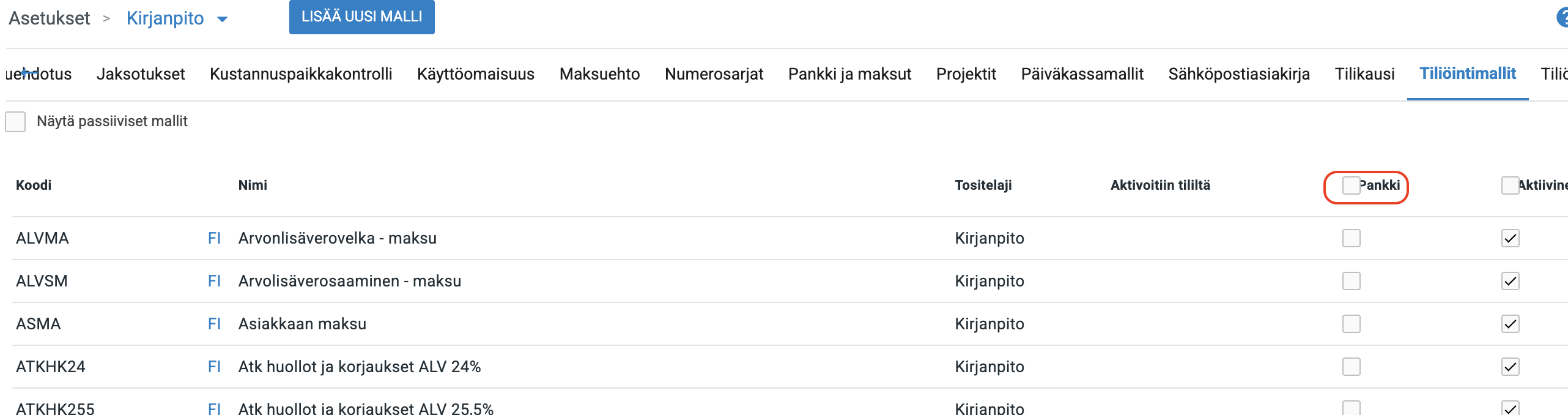The image size is (1568, 415).
Task: Click the FI language icon on ALVMA row
Action: coord(215,237)
